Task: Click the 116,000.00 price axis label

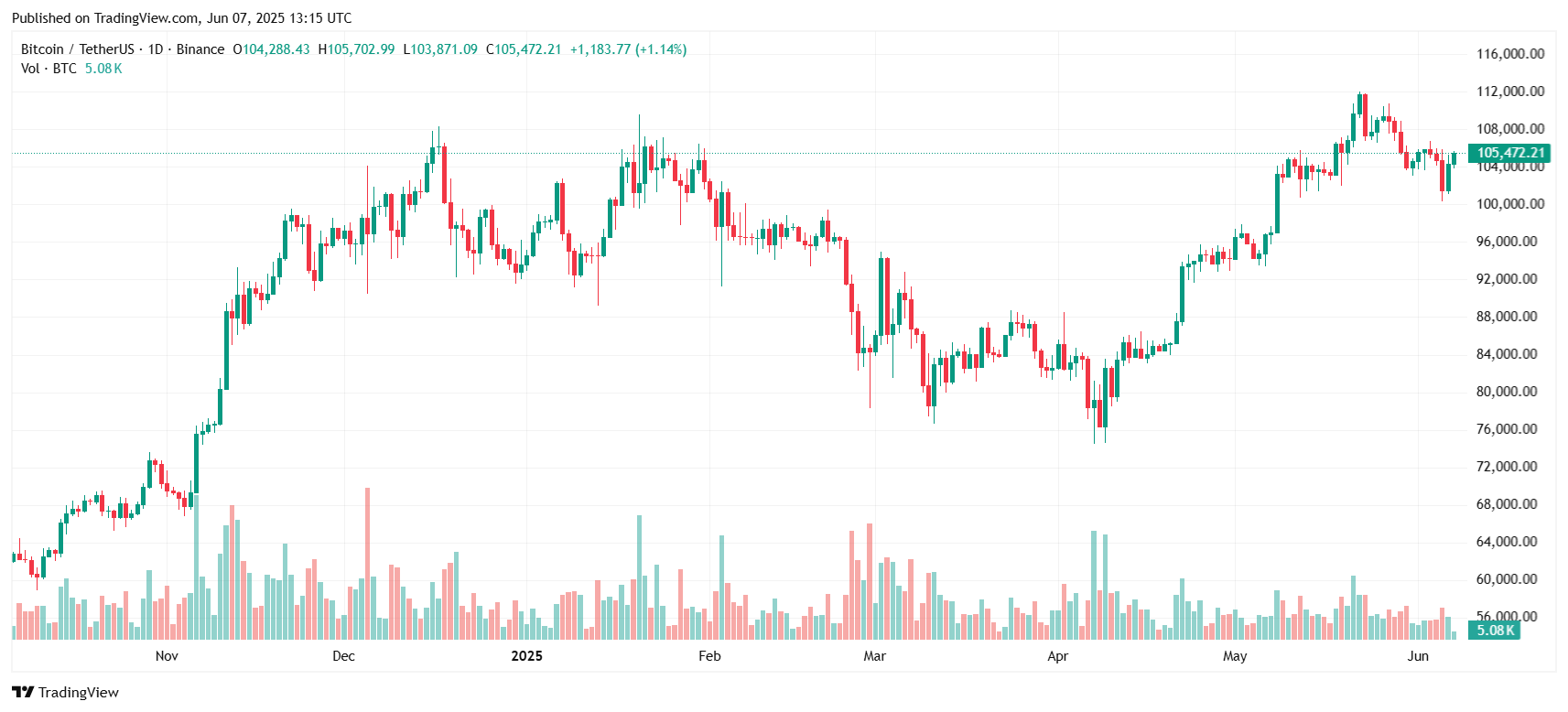Action: 1510,54
